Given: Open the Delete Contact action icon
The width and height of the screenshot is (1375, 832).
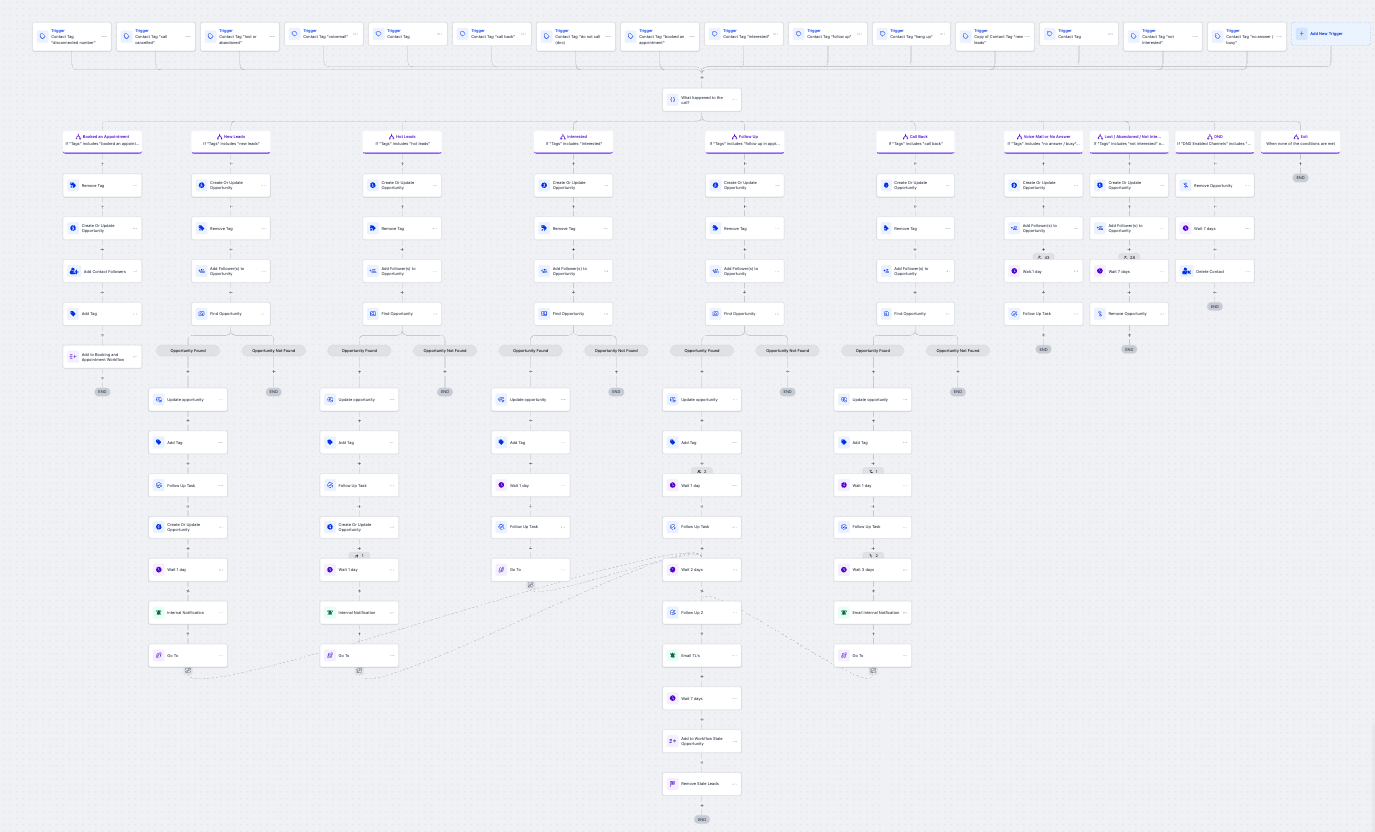Looking at the screenshot, I should pyautogui.click(x=1186, y=271).
